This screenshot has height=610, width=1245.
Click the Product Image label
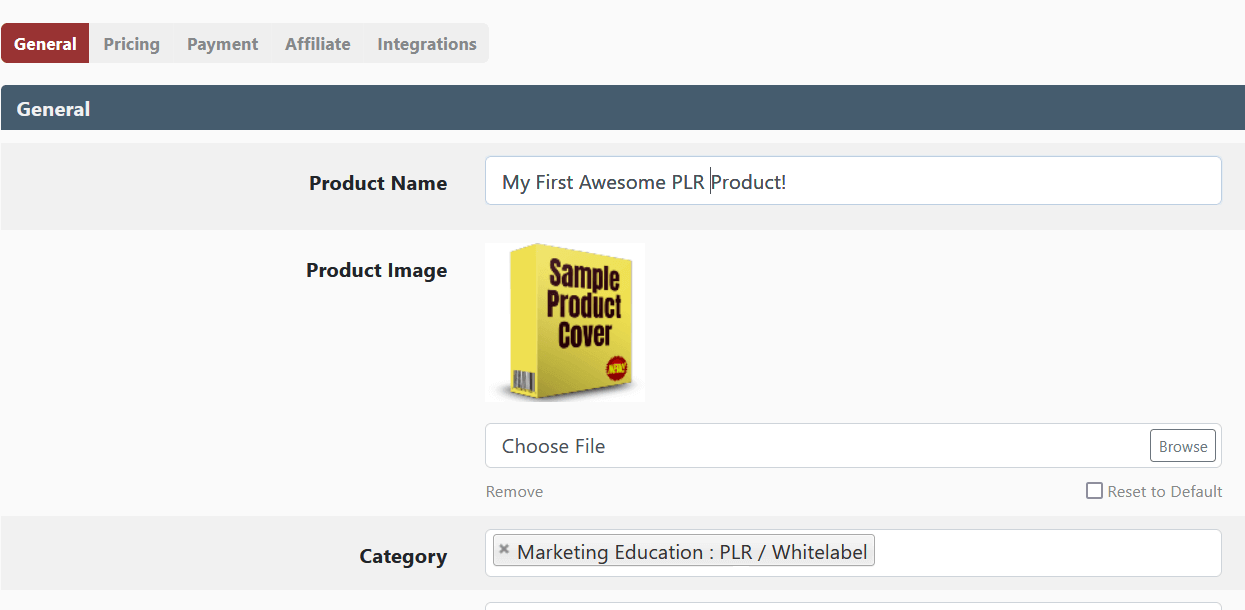(x=376, y=270)
